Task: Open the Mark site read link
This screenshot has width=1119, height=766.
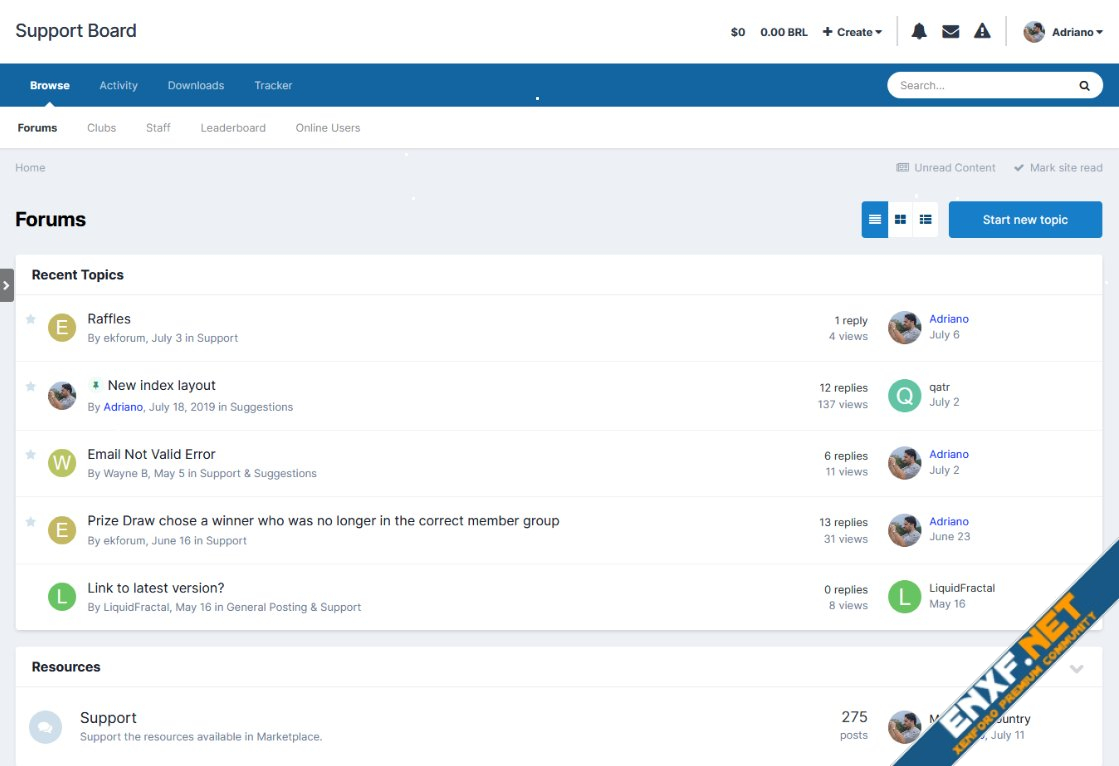Action: (x=1058, y=168)
